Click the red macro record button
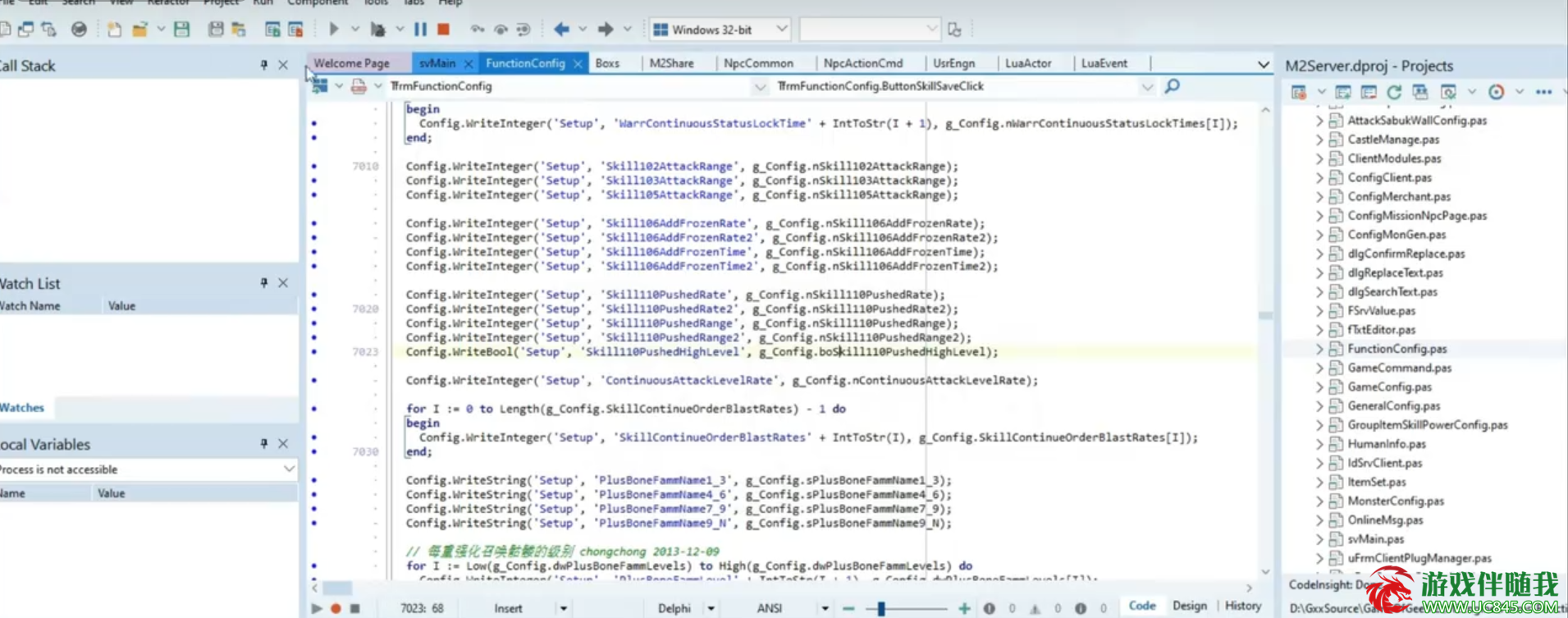Viewport: 1568px width, 618px height. (336, 608)
